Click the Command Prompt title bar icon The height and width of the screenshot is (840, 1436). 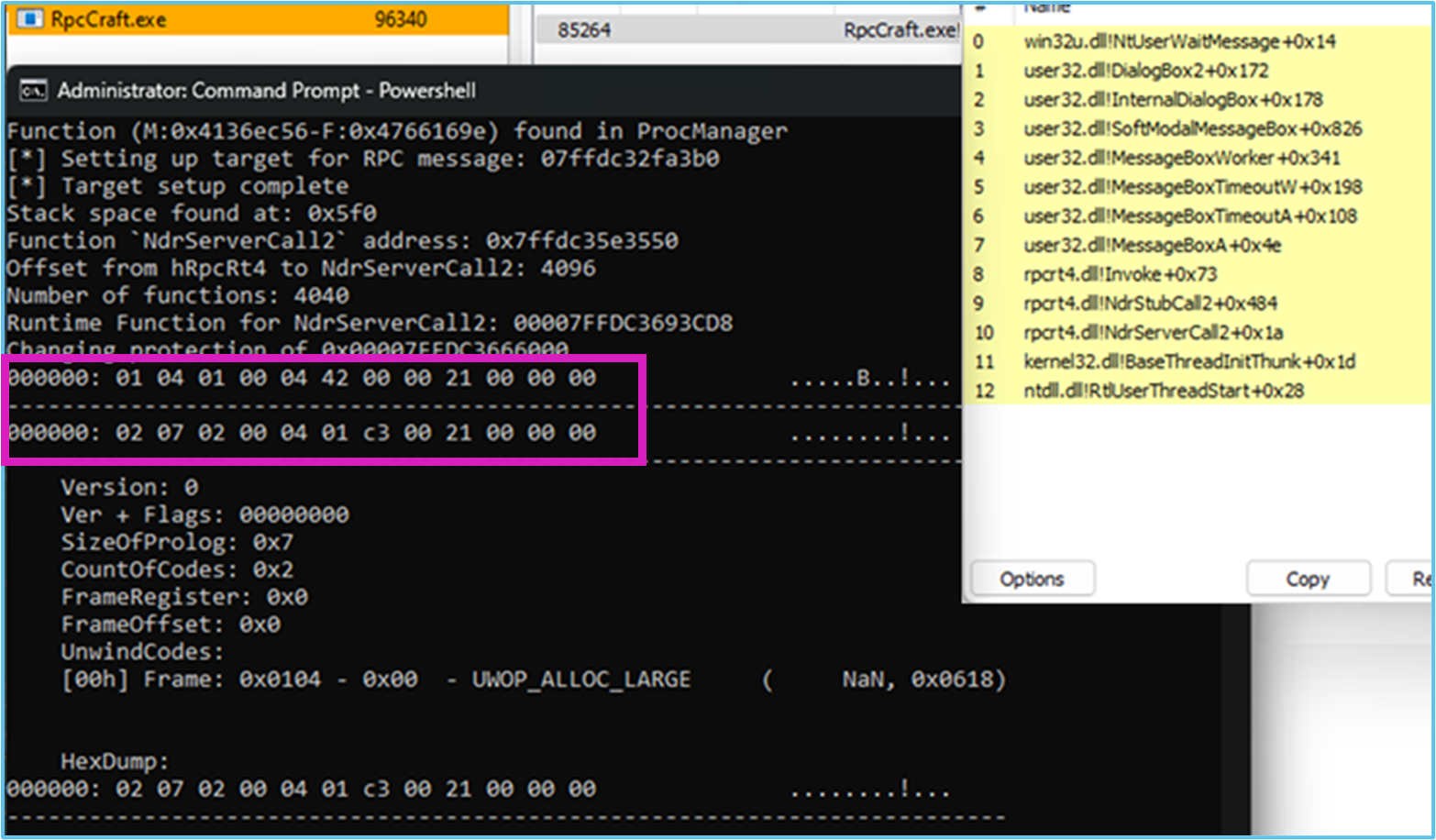tap(33, 91)
